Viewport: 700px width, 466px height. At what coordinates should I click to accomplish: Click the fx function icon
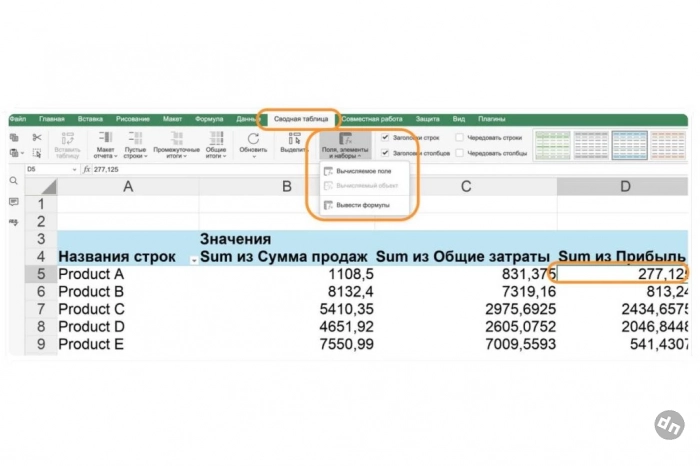(x=87, y=169)
